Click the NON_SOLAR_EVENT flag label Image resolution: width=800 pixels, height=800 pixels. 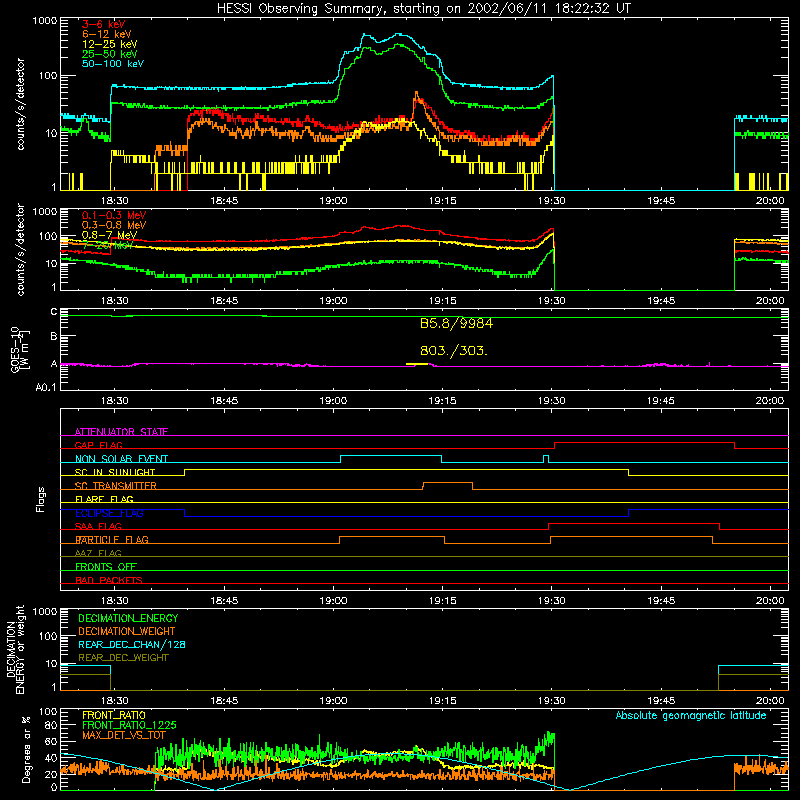pos(121,459)
